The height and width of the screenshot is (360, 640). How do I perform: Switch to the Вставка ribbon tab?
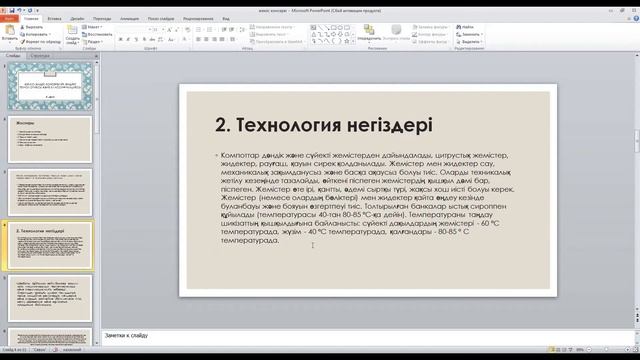coord(54,19)
